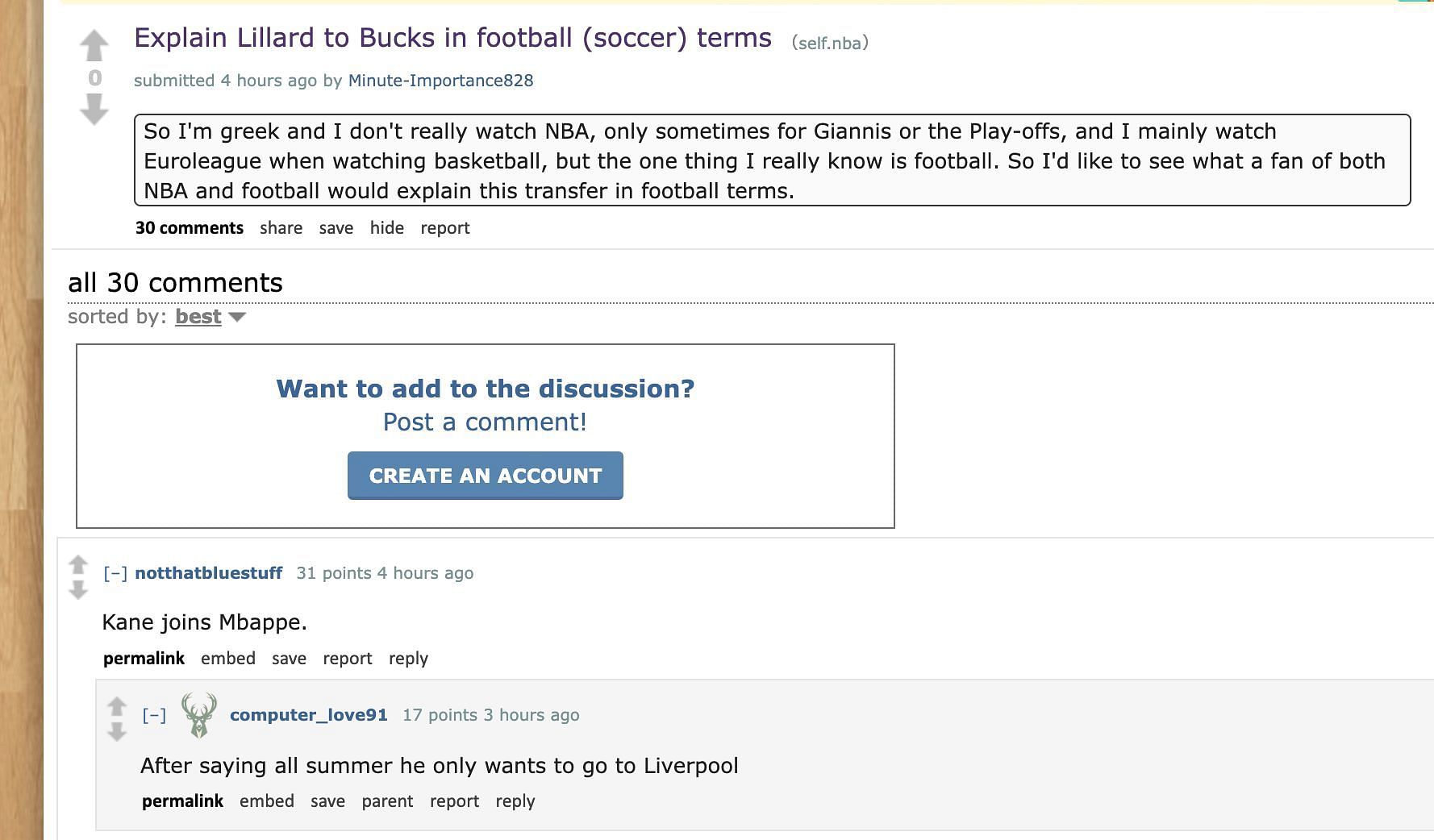Open permalink for computer_love91's comment
This screenshot has width=1434, height=840.
[x=182, y=801]
